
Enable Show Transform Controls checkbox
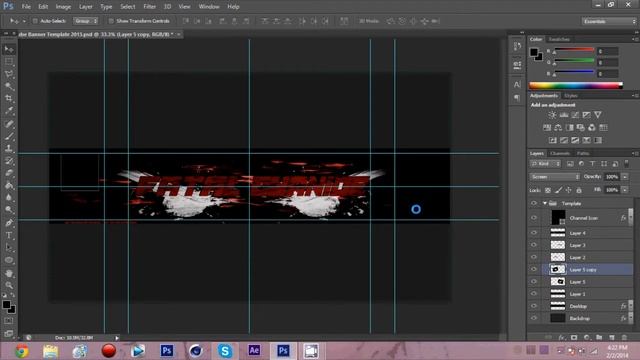pos(111,21)
